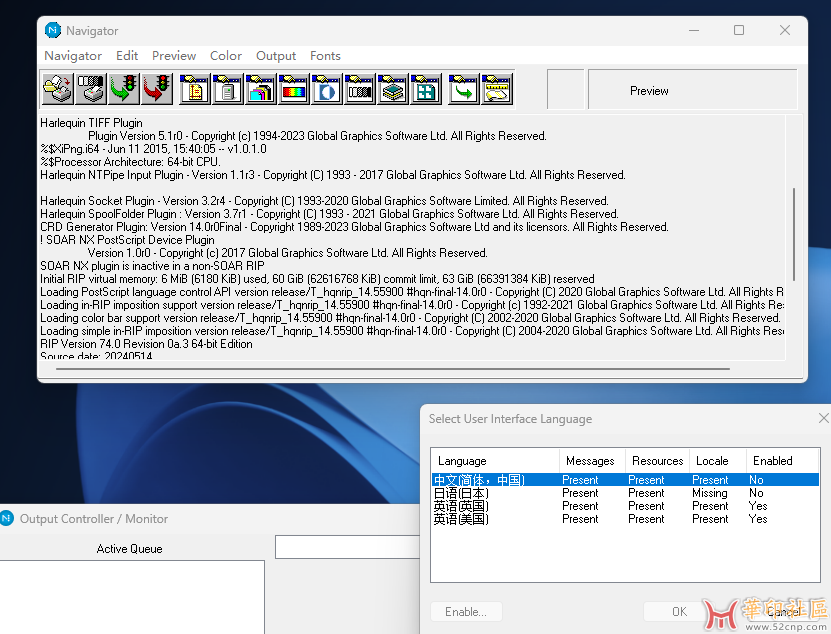Open the Fonts menu
The width and height of the screenshot is (831, 634).
point(325,56)
